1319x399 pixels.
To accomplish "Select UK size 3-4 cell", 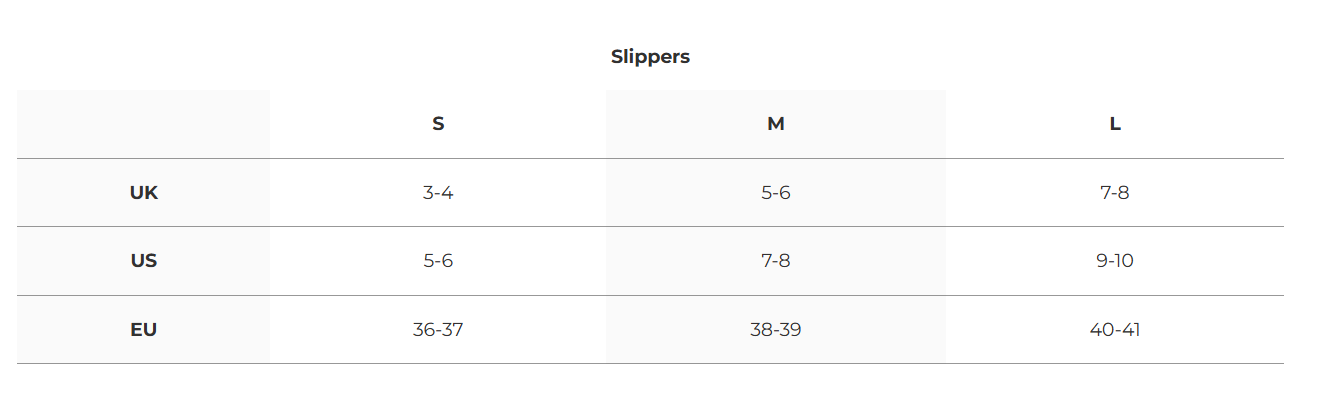I will pos(438,193).
